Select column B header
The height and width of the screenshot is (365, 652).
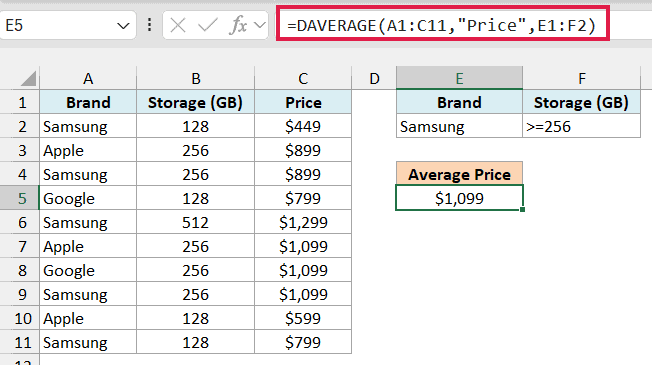[x=195, y=78]
